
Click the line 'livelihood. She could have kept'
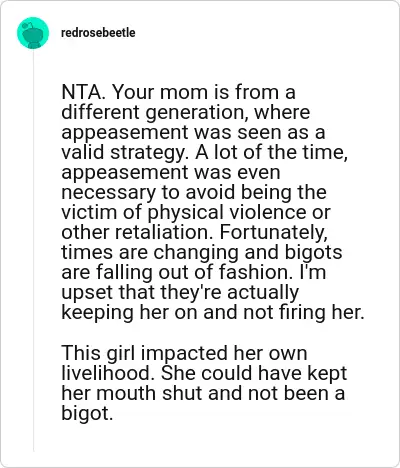click(x=204, y=373)
